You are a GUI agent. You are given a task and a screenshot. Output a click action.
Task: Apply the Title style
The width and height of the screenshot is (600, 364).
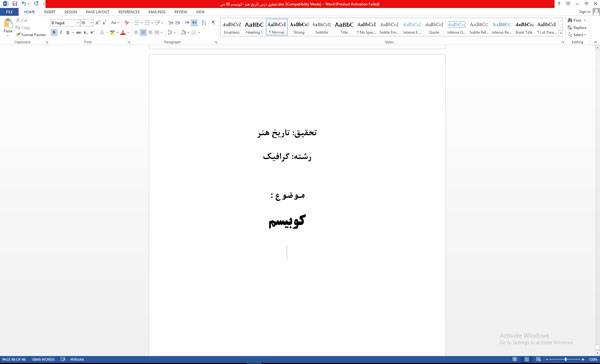[344, 27]
